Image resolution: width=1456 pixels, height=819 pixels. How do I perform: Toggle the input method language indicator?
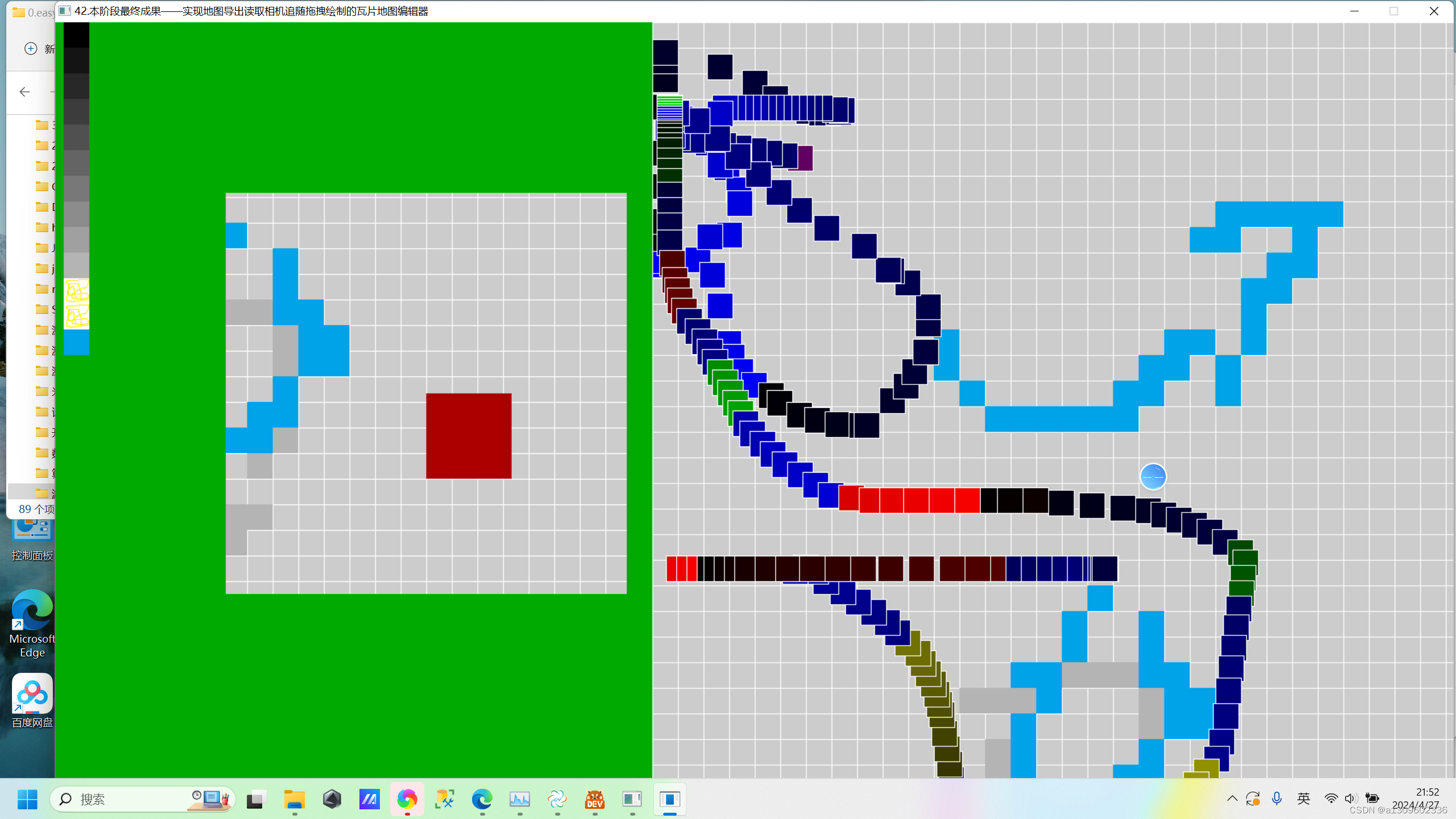(x=1304, y=799)
